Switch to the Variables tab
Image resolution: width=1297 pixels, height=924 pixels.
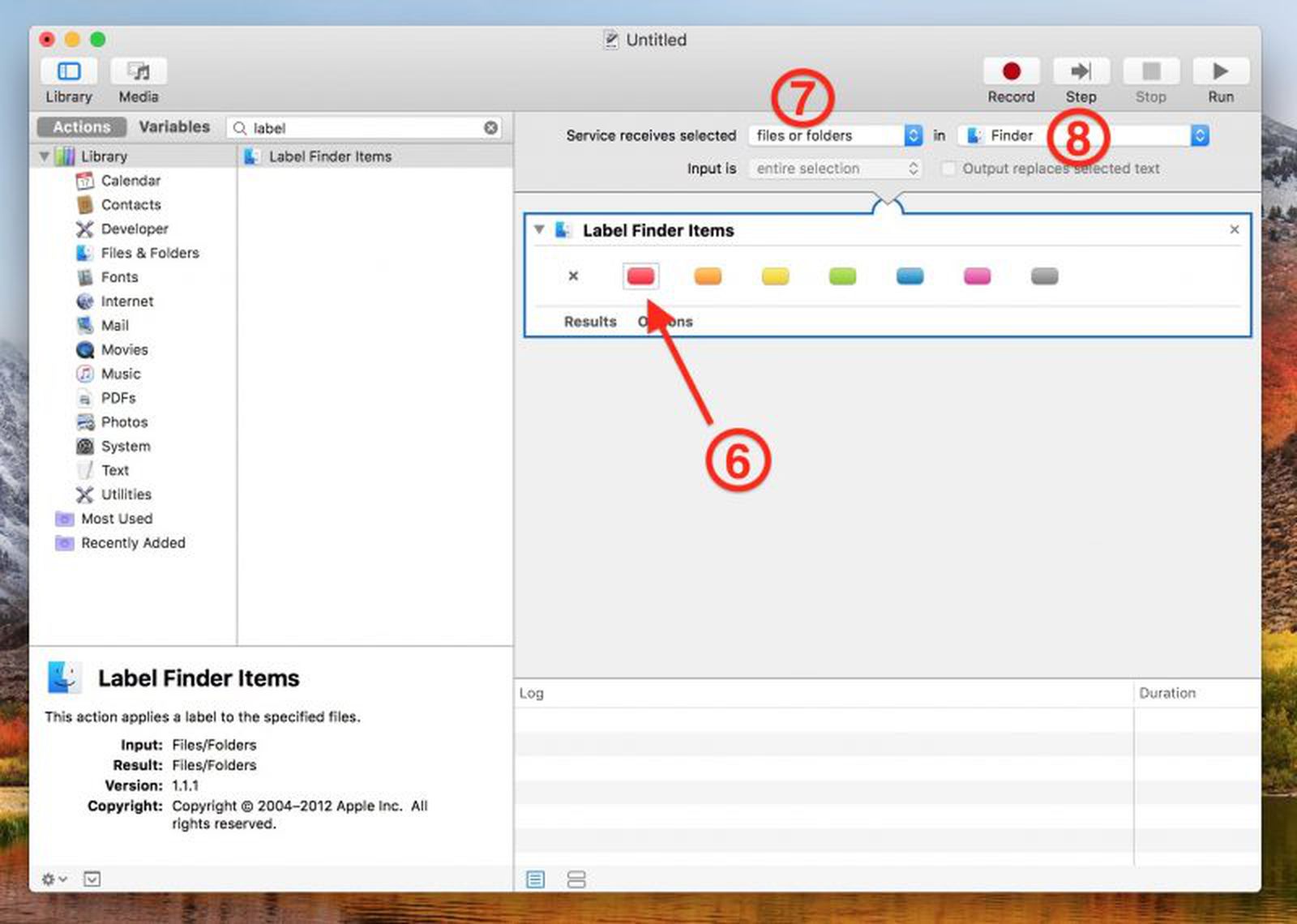(174, 126)
